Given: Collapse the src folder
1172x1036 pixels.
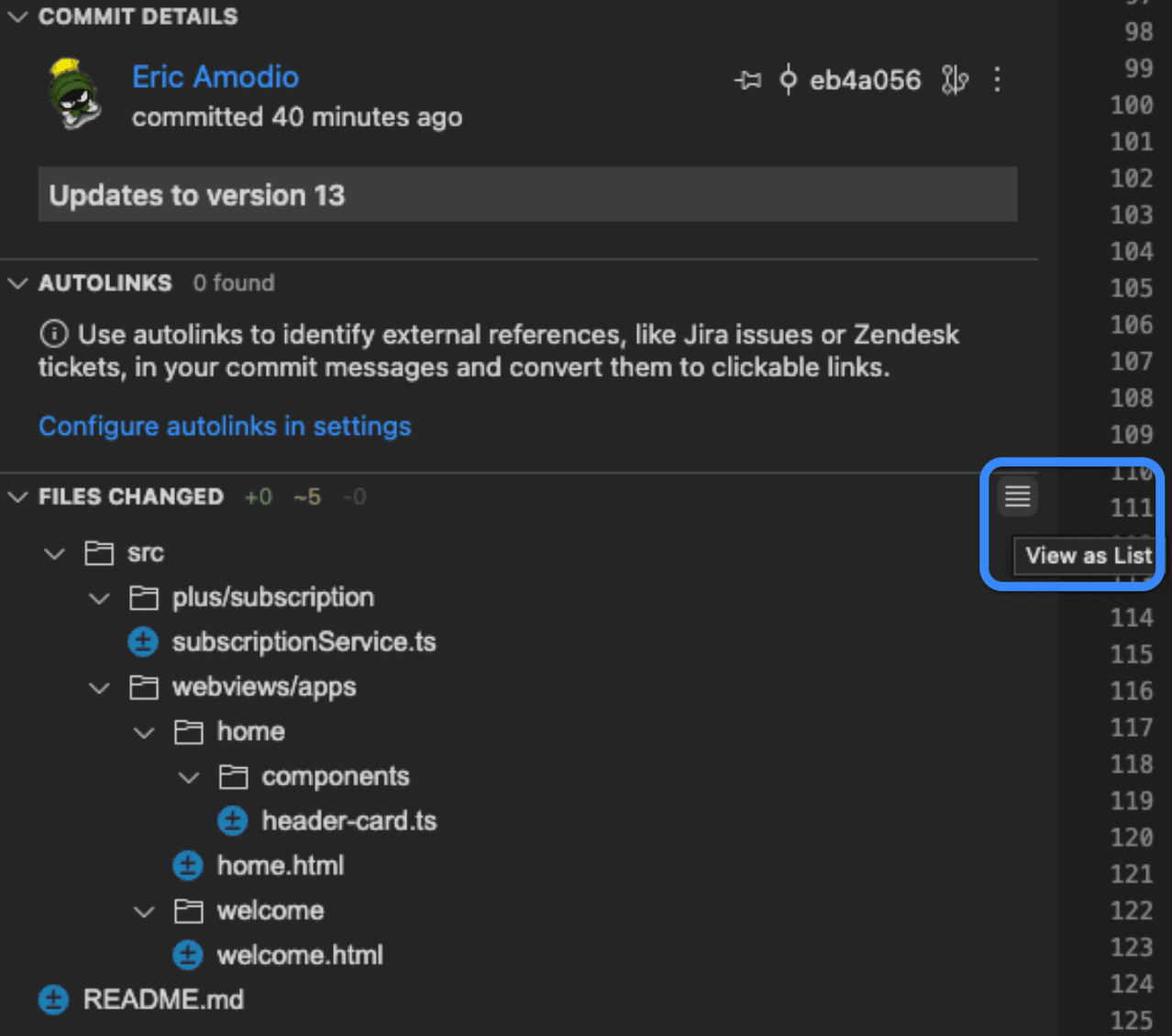Looking at the screenshot, I should pyautogui.click(x=55, y=554).
